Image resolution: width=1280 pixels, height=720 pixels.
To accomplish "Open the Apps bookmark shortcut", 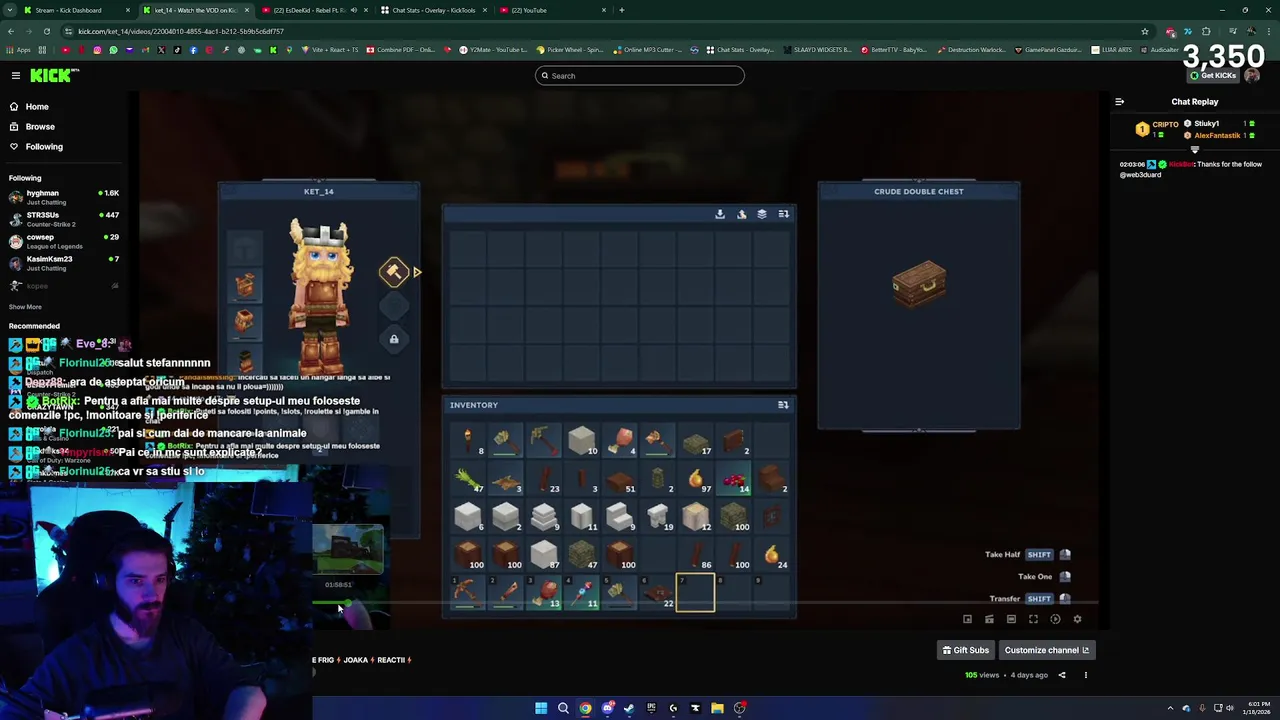I will tap(19, 50).
